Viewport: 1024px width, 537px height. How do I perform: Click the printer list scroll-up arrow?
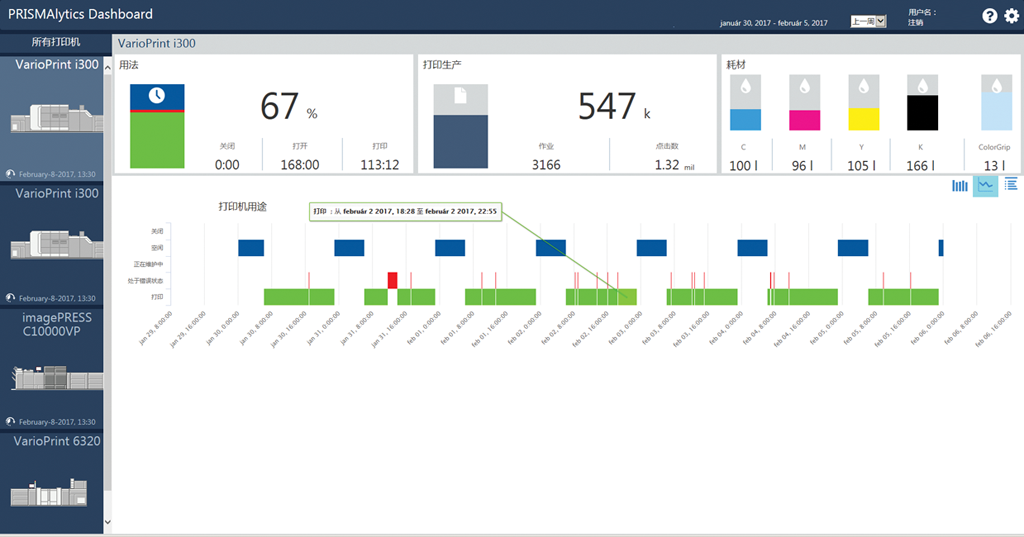tap(108, 67)
